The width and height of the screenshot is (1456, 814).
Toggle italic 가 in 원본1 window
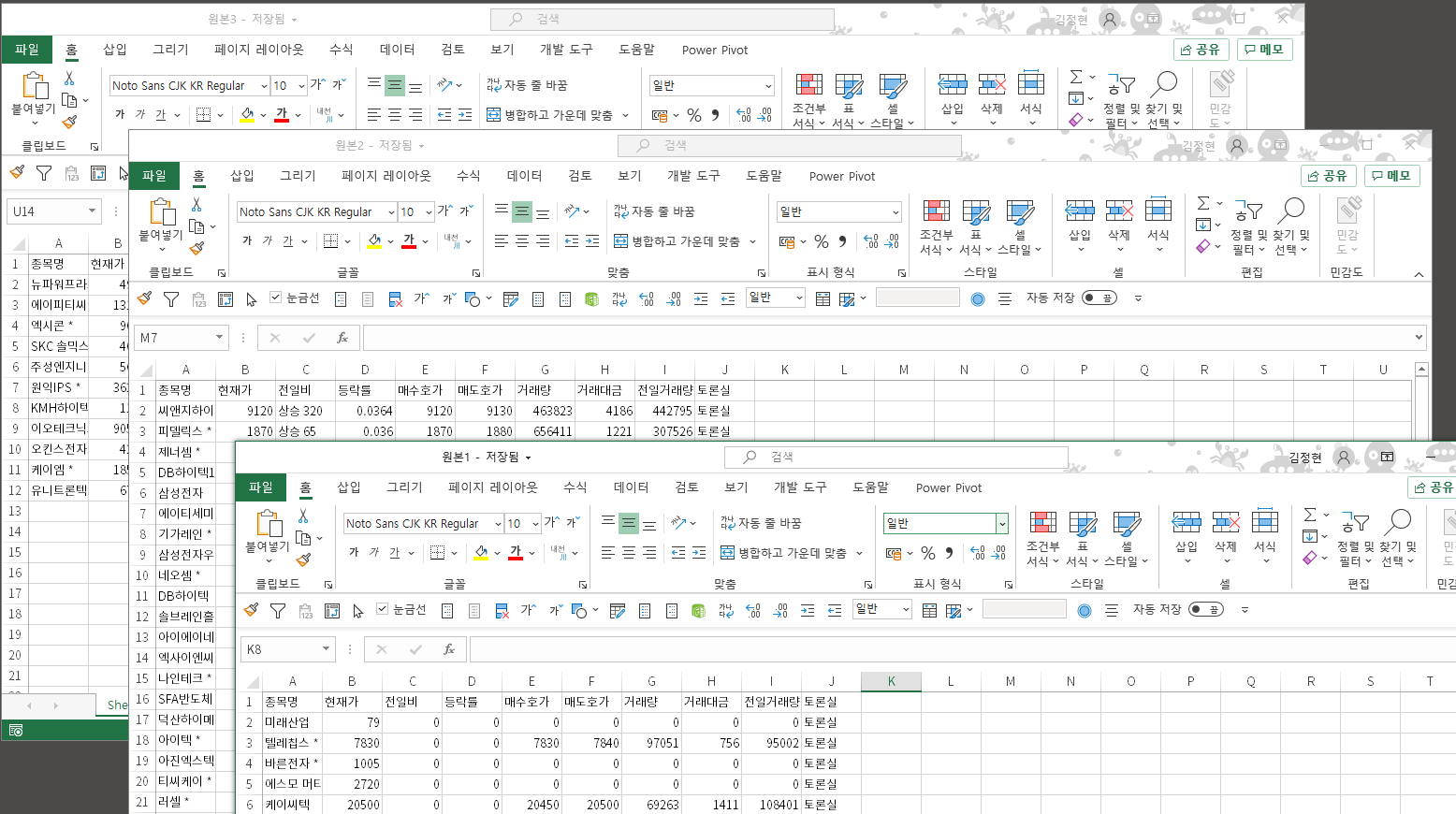pyautogui.click(x=374, y=553)
